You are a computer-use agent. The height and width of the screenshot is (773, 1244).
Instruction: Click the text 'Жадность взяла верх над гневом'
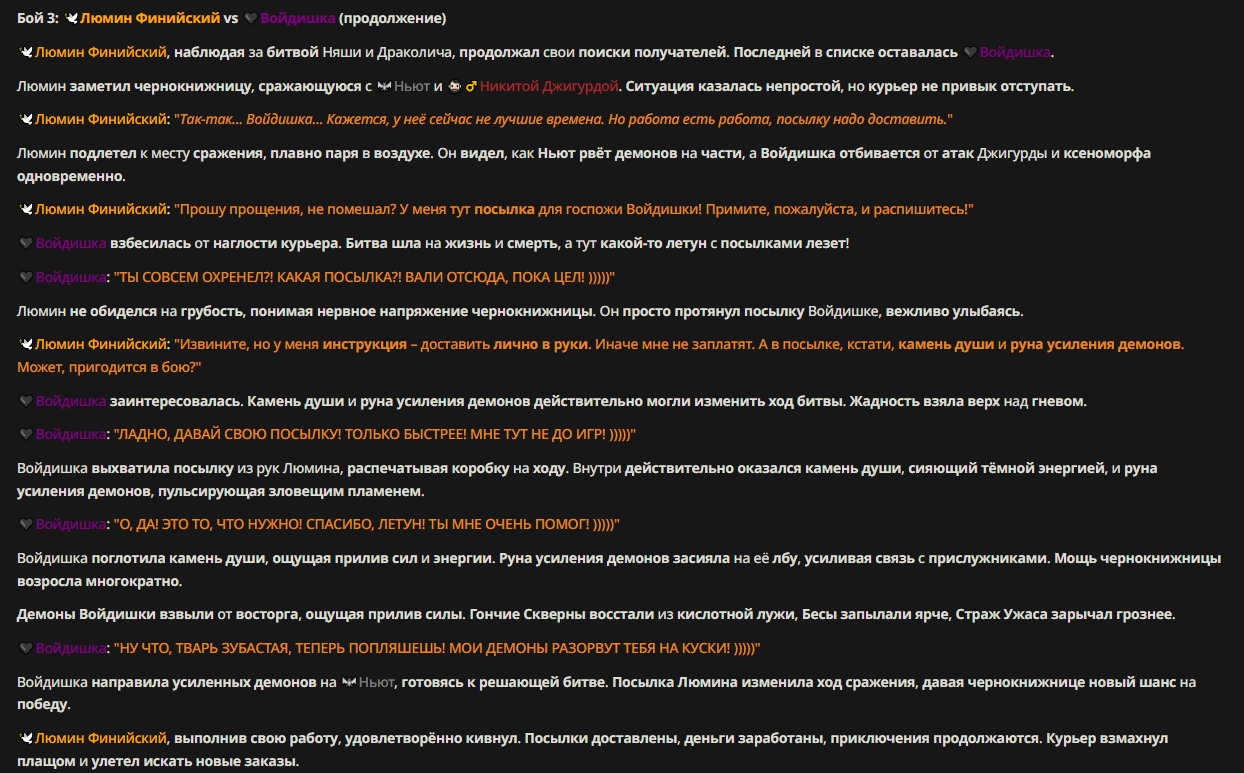(x=969, y=401)
